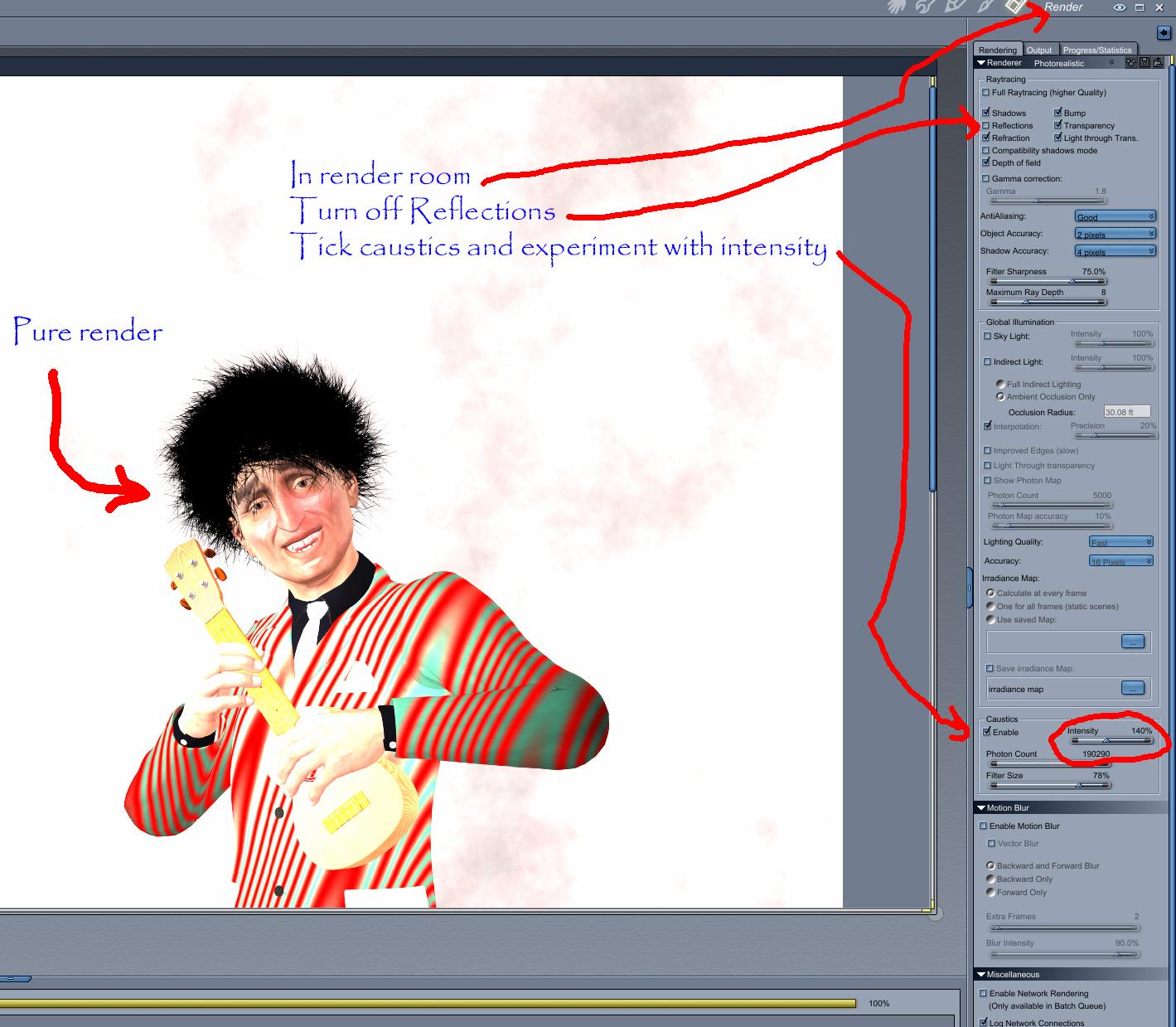The image size is (1176, 1027).
Task: Click the irradiance map name field
Action: click(x=1053, y=689)
